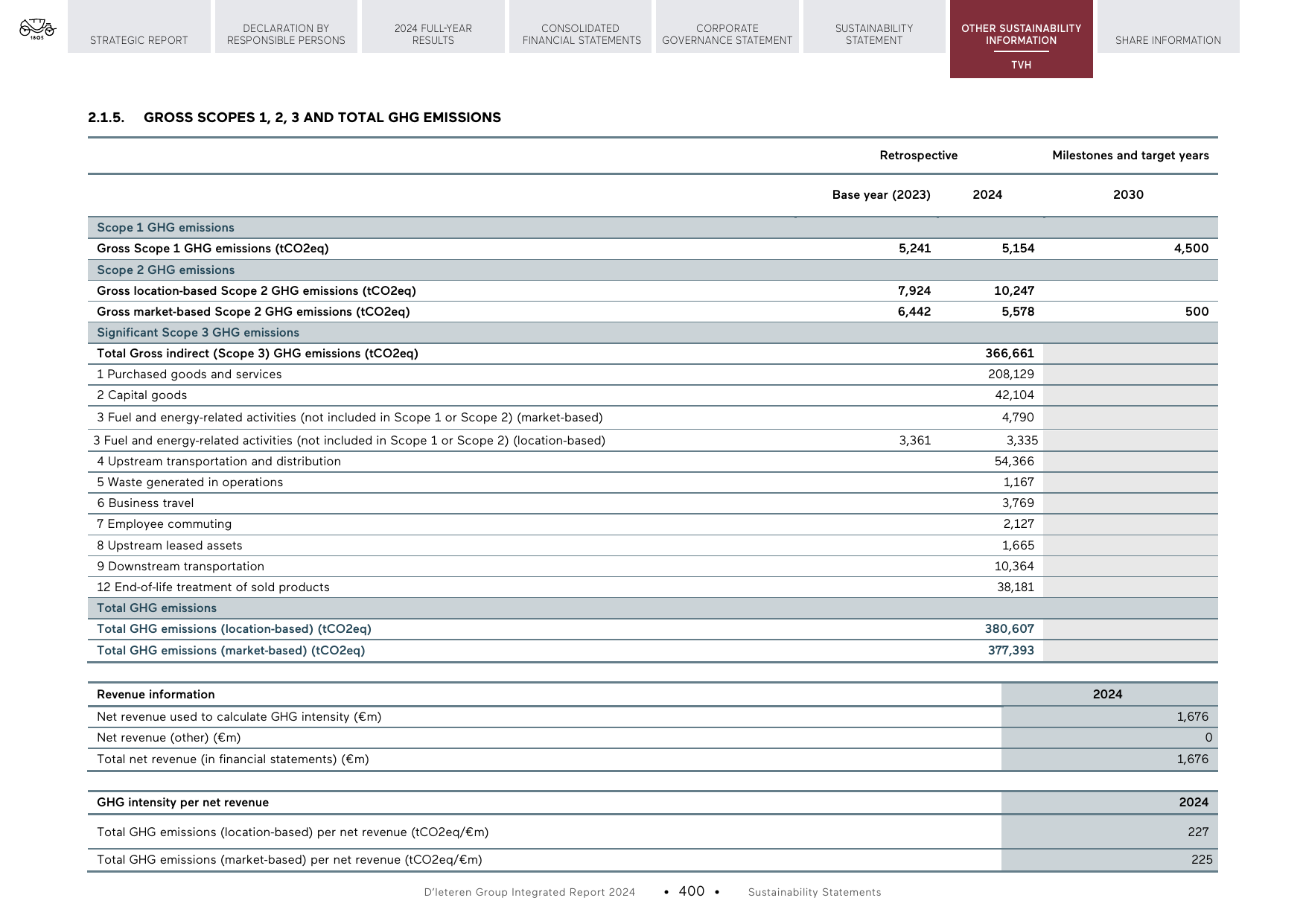Select total location-based emissions value 380,607
This screenshot has height=924, width=1306.
click(1010, 629)
